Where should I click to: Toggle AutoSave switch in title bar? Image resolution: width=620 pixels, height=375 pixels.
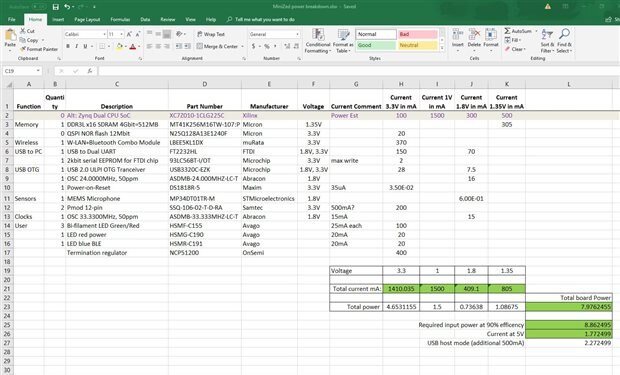coord(38,7)
